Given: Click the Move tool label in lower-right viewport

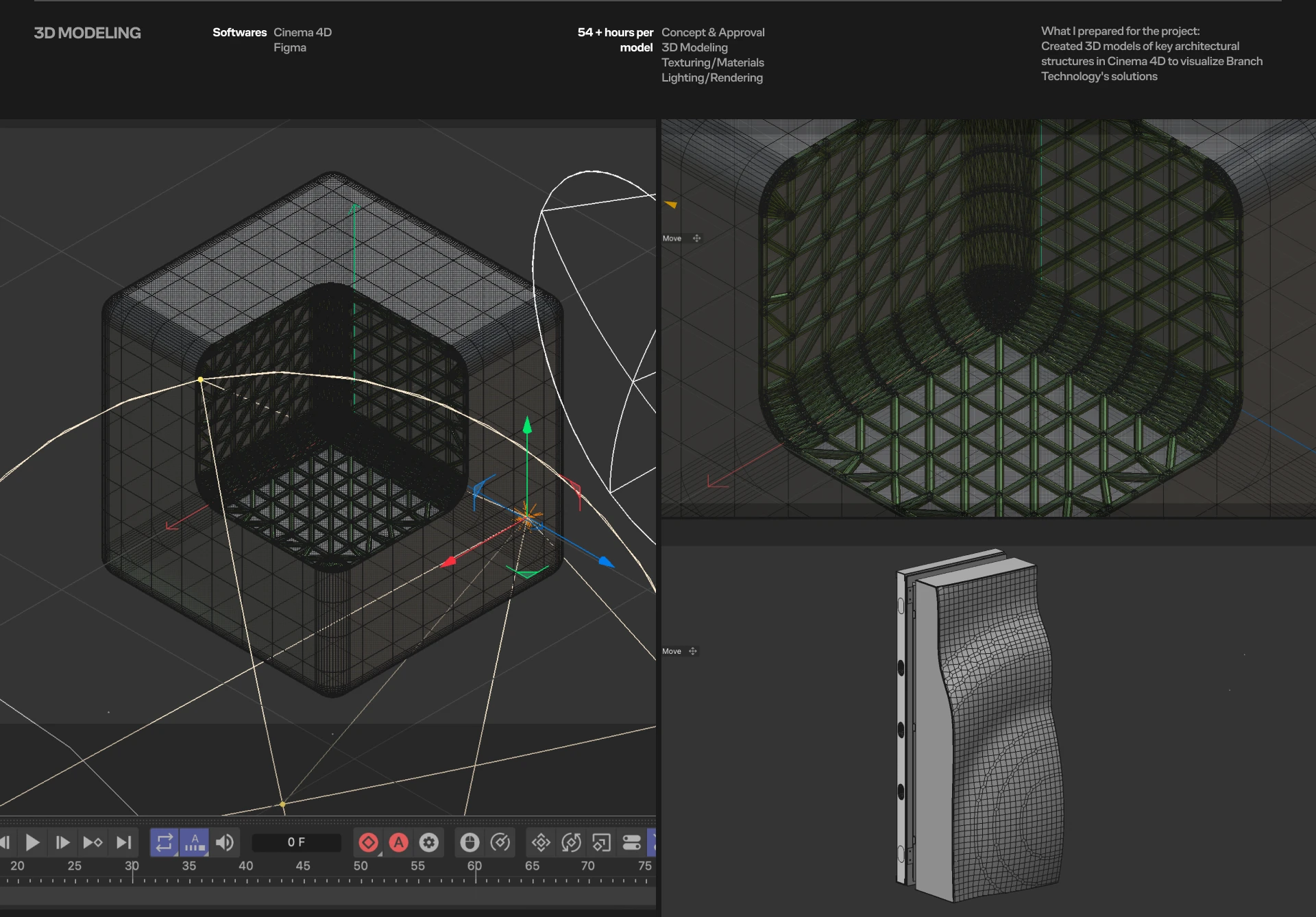Looking at the screenshot, I should [x=672, y=651].
